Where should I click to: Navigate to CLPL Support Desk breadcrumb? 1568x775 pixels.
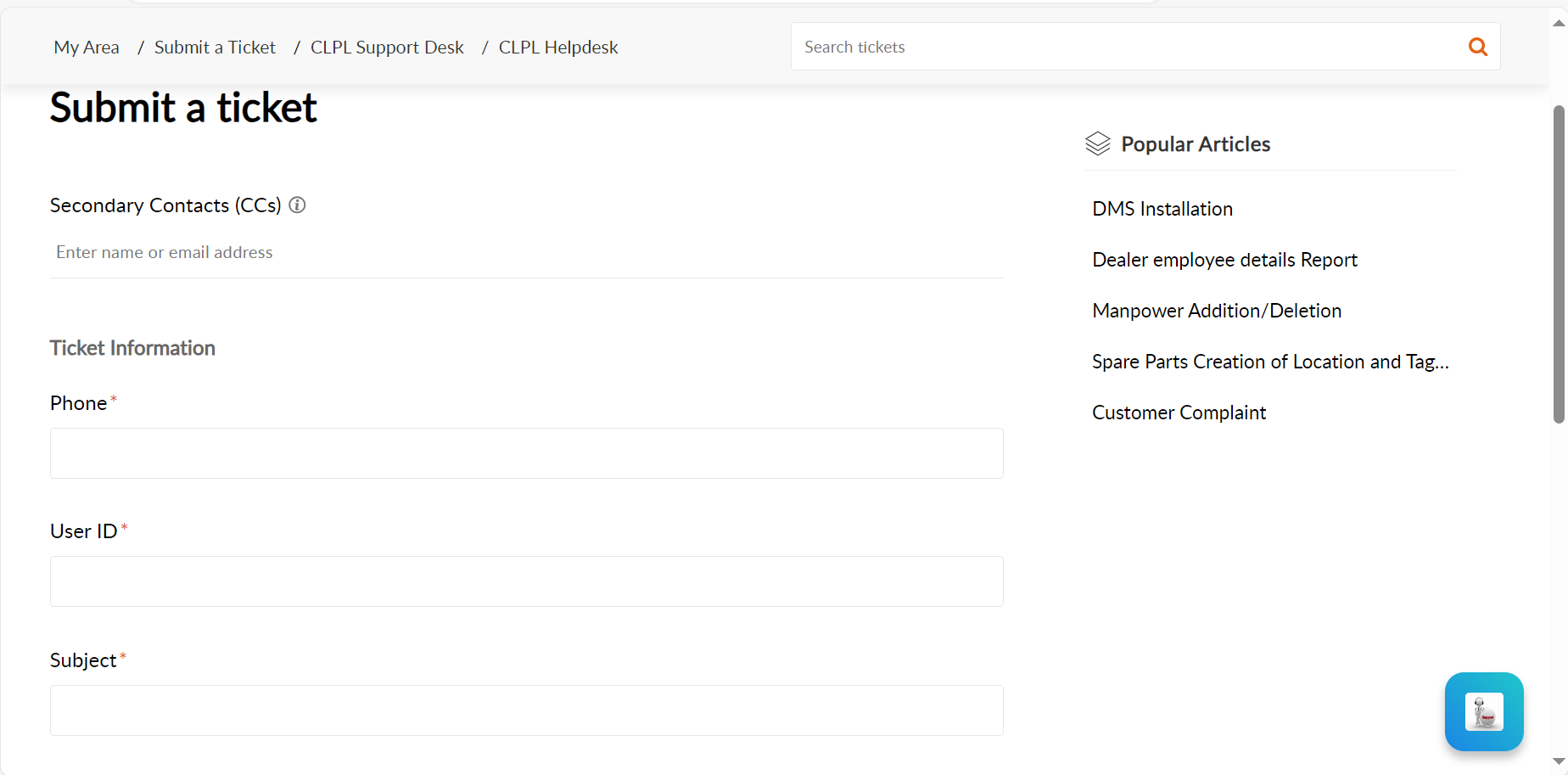click(x=387, y=48)
